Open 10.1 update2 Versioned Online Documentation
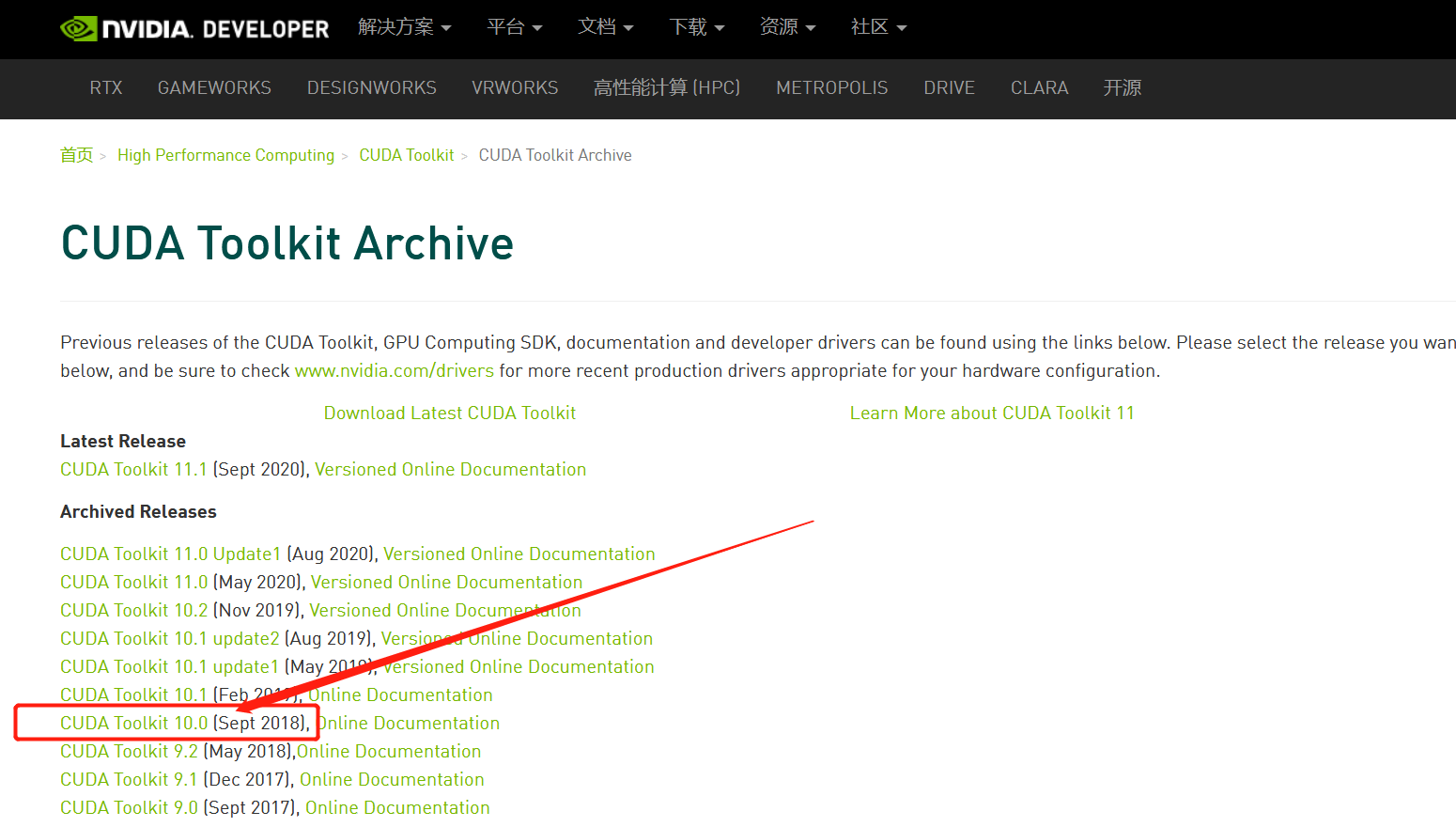1456x827 pixels. (x=517, y=638)
